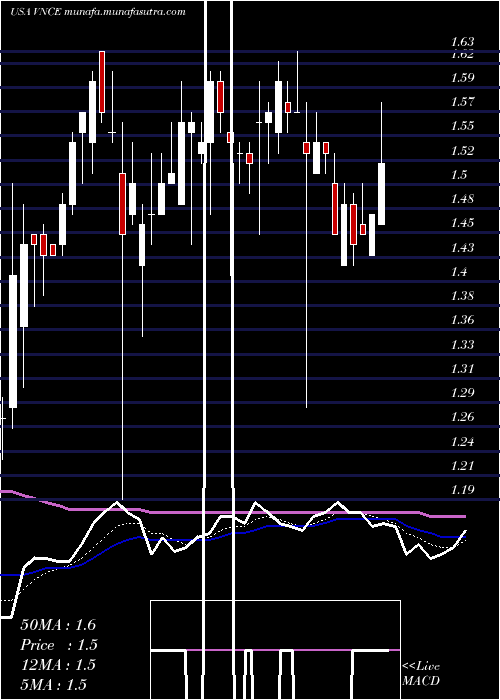Click the '50MA : 1.6' indicator text
This screenshot has width=500, height=700.
[x=58, y=625]
